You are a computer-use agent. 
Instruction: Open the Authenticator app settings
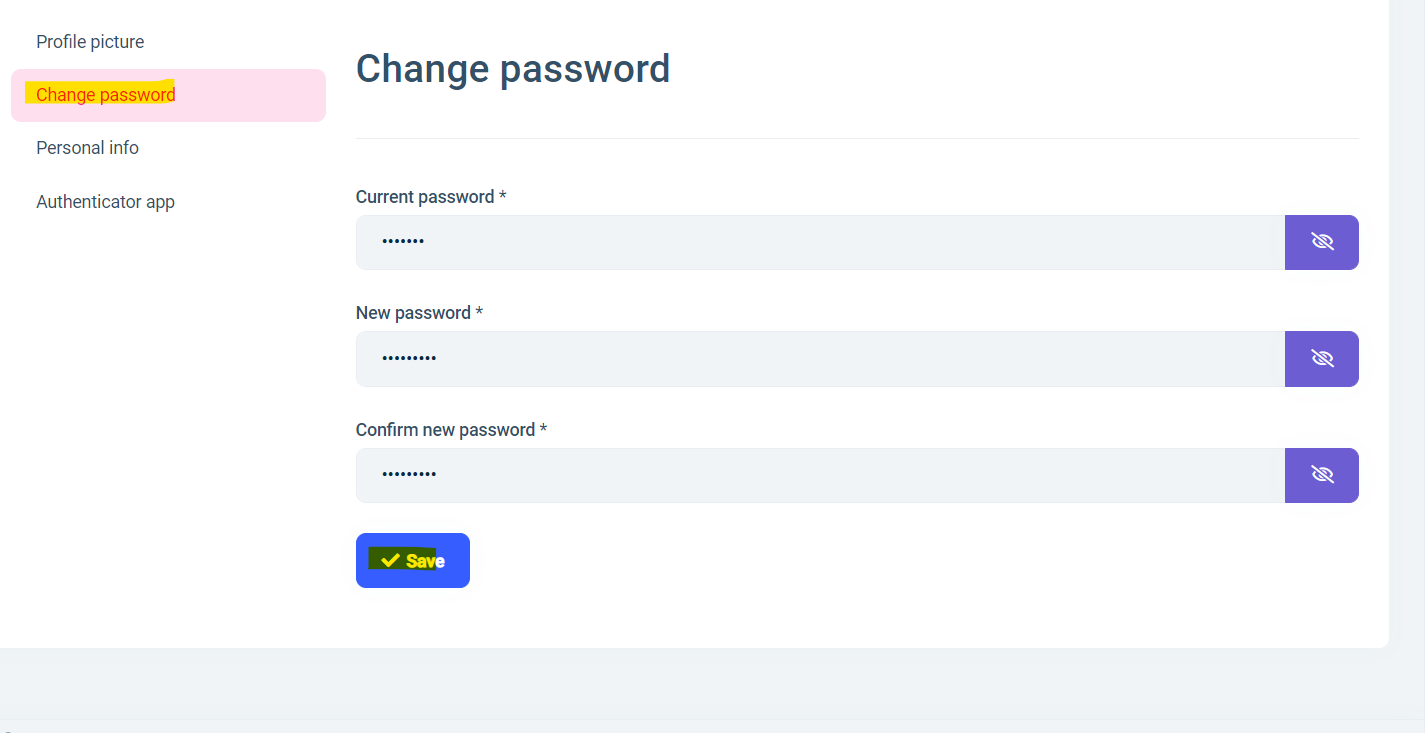tap(105, 201)
